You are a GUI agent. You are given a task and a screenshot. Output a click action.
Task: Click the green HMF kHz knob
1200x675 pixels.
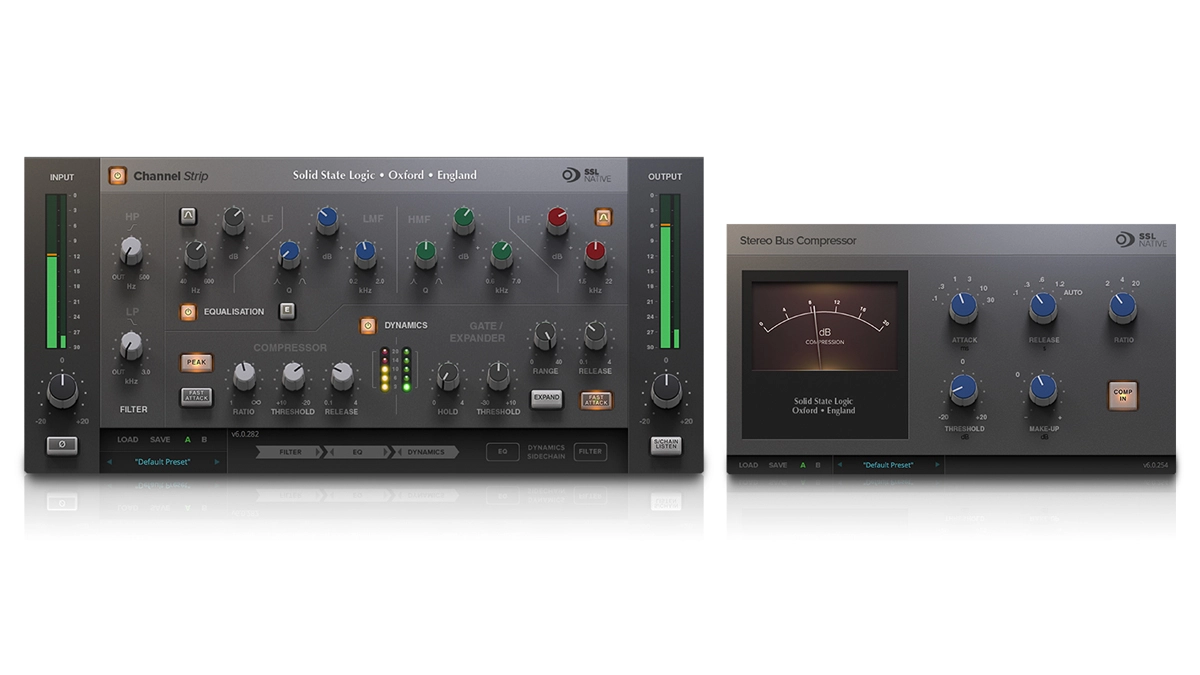(501, 254)
